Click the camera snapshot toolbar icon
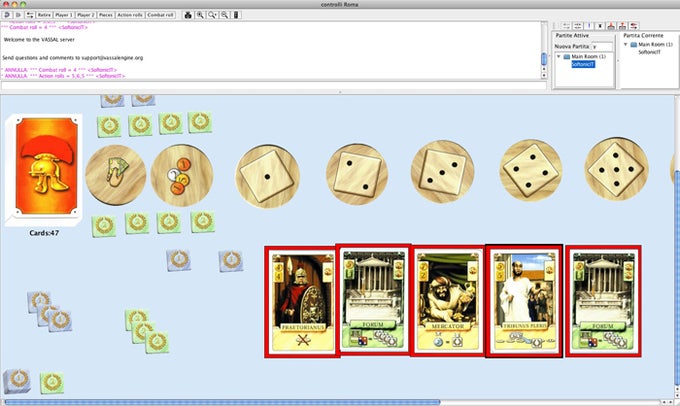Viewport: 680px width, 406px height. [188, 15]
